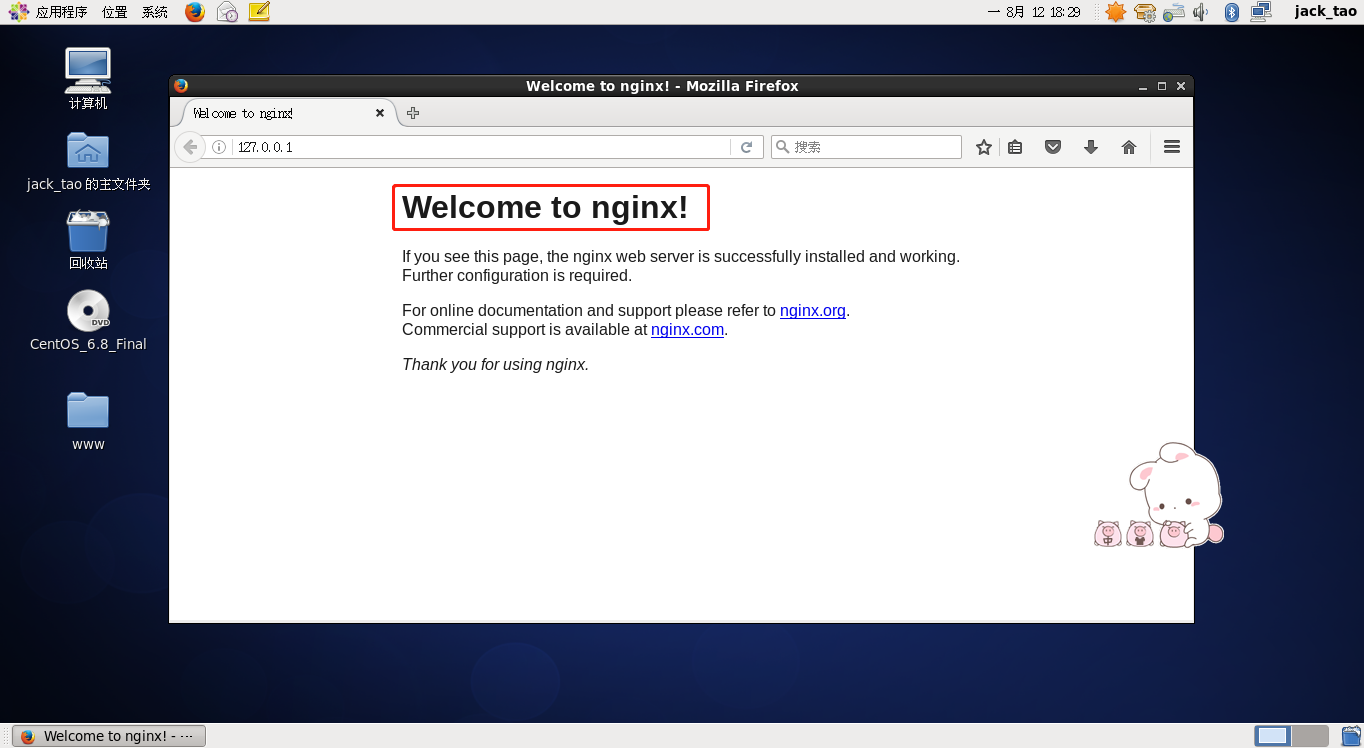Follow the nginx.org link

click(813, 310)
